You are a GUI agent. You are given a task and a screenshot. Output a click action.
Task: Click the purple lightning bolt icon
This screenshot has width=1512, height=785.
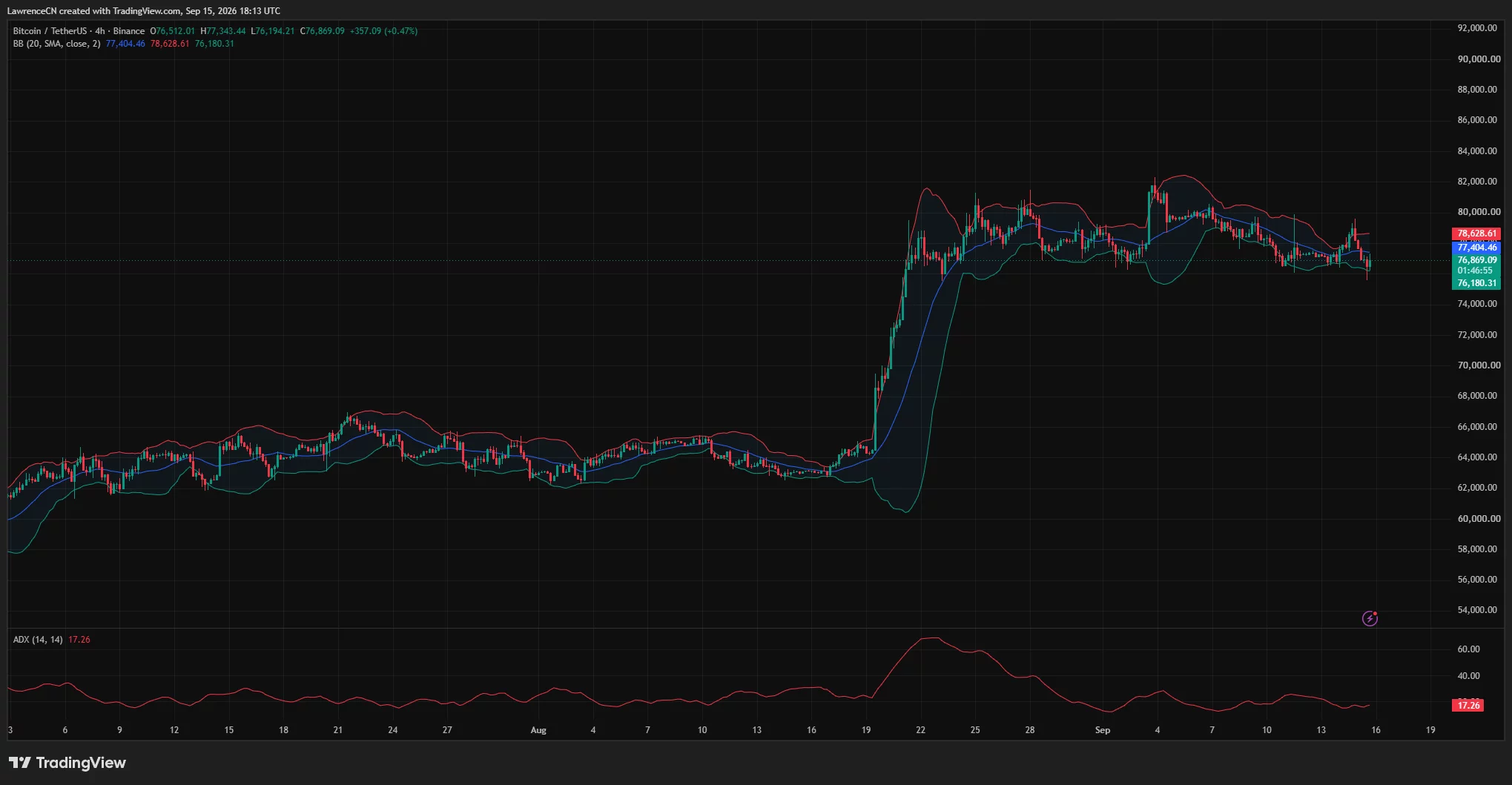pyautogui.click(x=1370, y=618)
